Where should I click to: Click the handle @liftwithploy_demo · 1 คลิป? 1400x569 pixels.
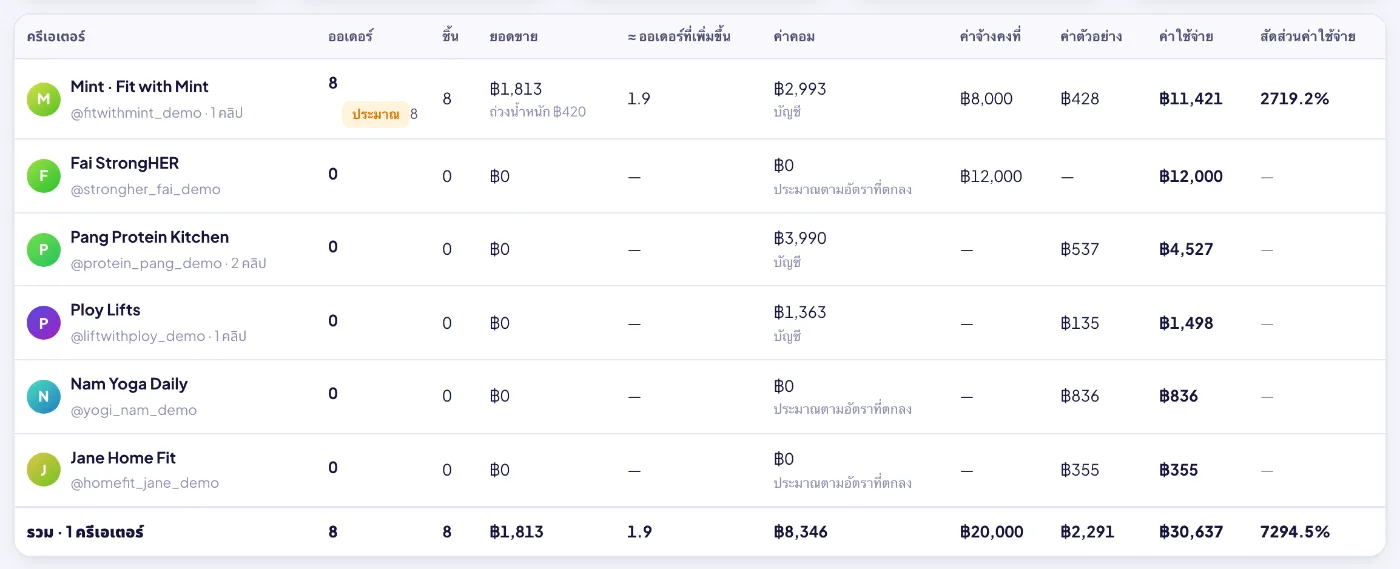[158, 336]
